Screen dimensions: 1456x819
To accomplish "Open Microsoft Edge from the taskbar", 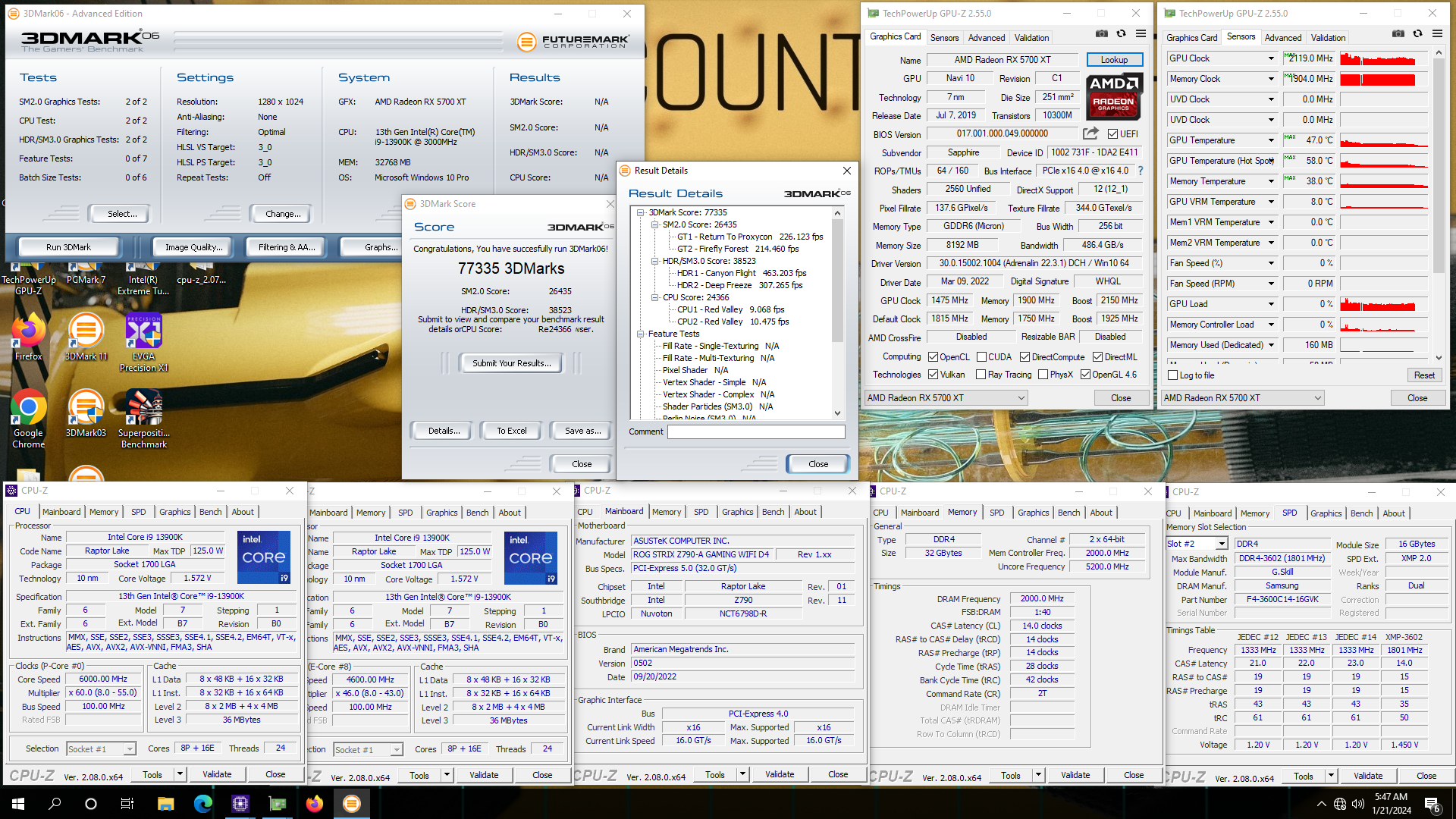I will 202,804.
